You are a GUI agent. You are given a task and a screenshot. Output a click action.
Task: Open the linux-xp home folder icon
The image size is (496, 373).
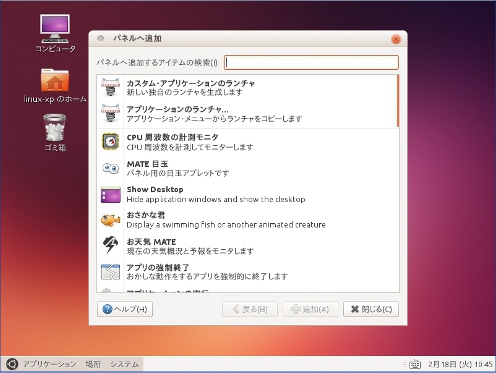coord(55,85)
